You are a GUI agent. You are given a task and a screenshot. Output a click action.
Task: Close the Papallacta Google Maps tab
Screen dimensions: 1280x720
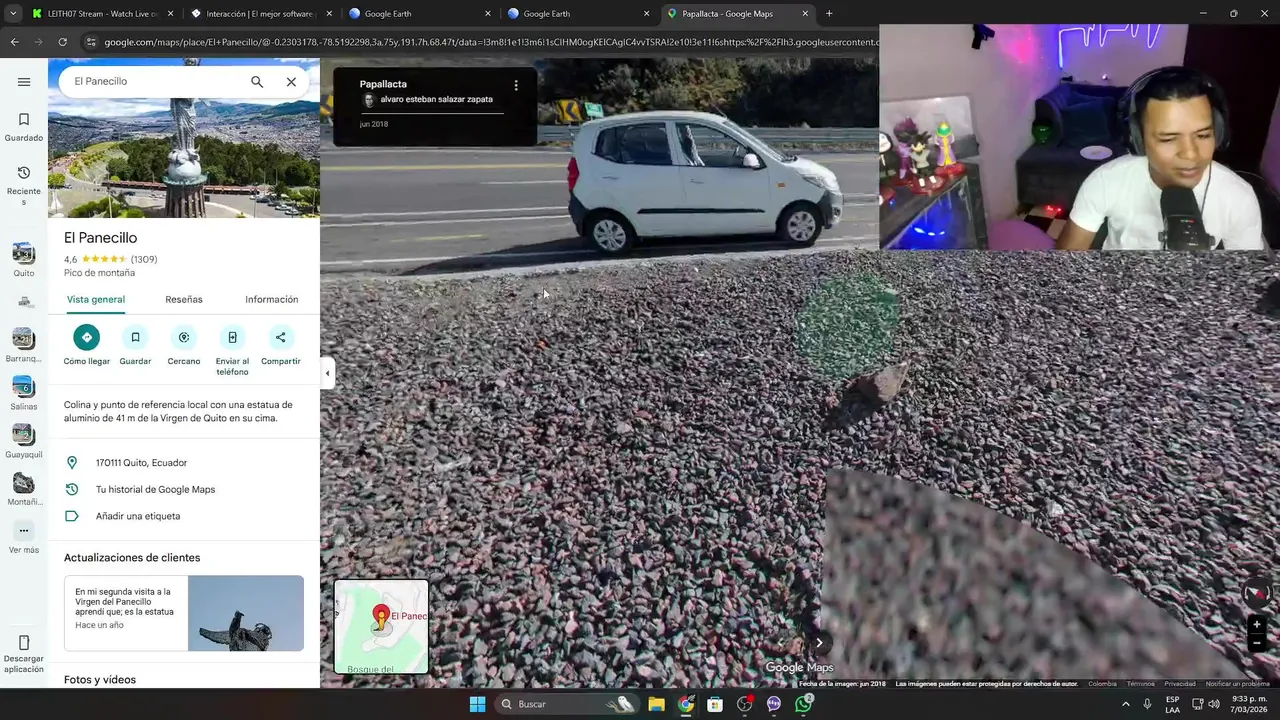[805, 14]
